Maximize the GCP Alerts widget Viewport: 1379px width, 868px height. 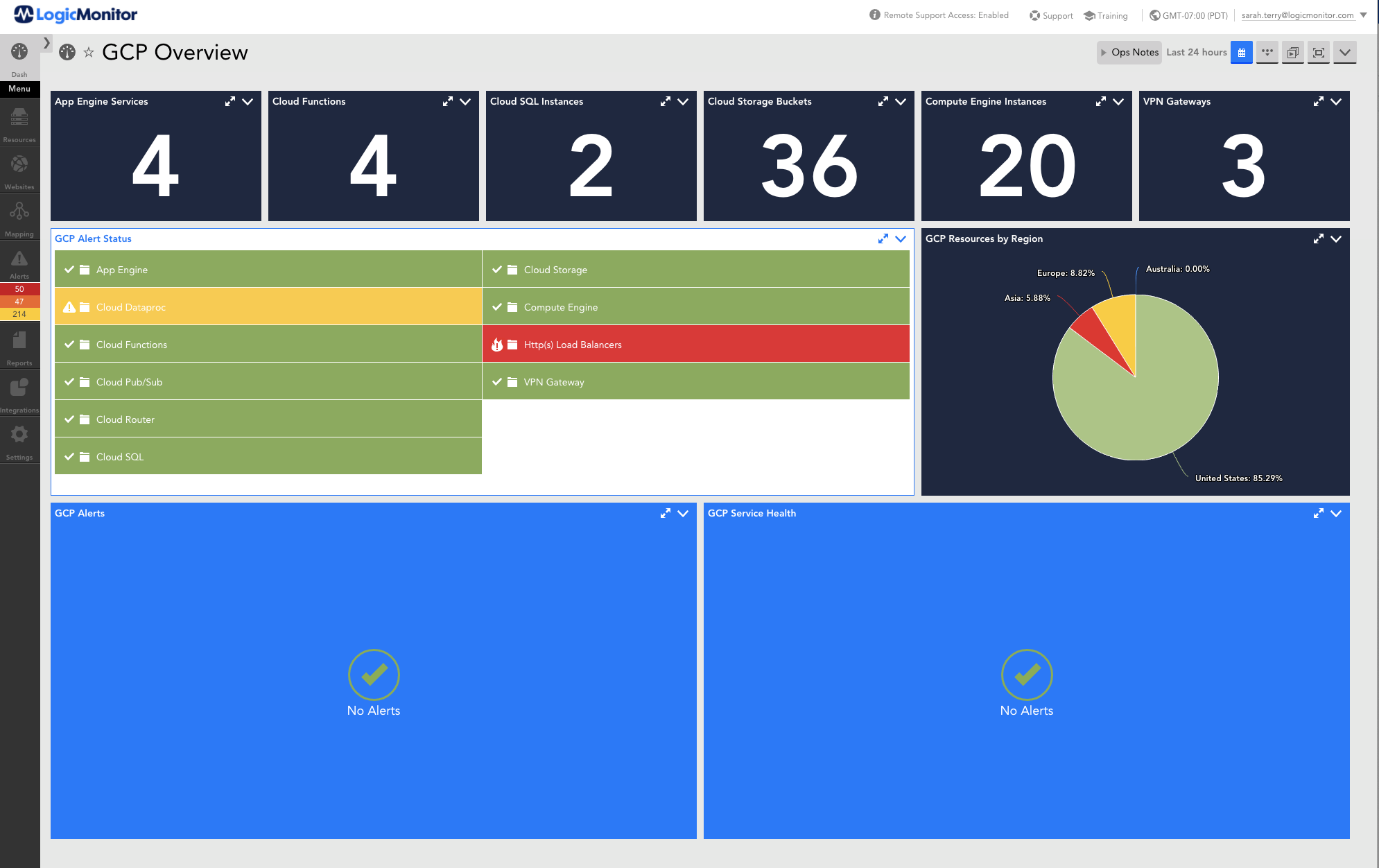click(666, 514)
